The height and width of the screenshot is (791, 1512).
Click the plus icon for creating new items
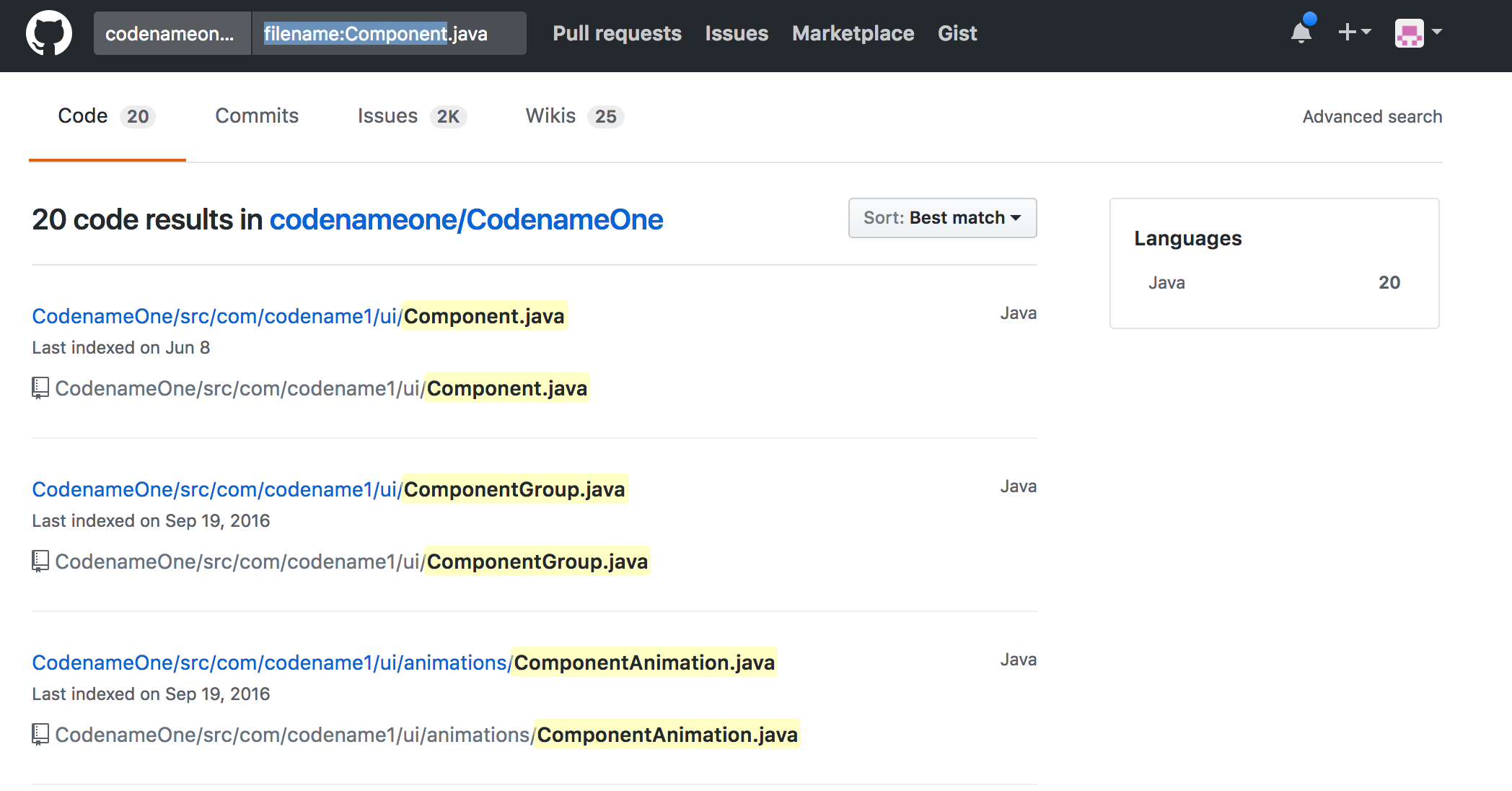pyautogui.click(x=1348, y=33)
